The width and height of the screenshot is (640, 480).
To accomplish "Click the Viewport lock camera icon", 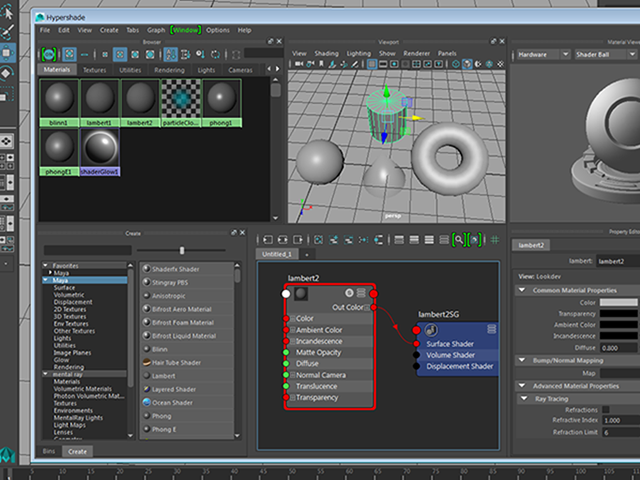I will (311, 64).
